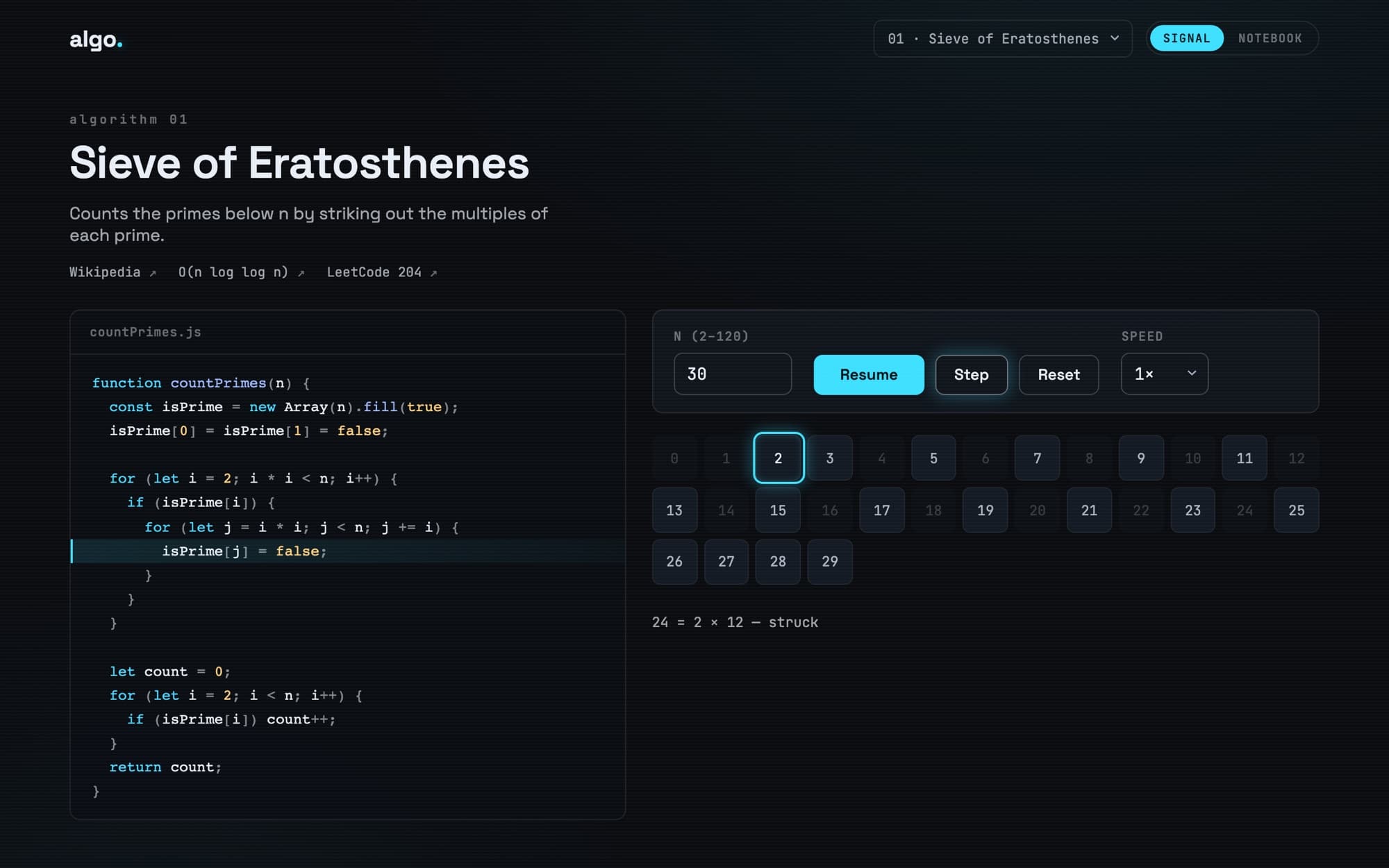Click the 'let count = 0;' code line
The height and width of the screenshot is (868, 1389).
(169, 671)
